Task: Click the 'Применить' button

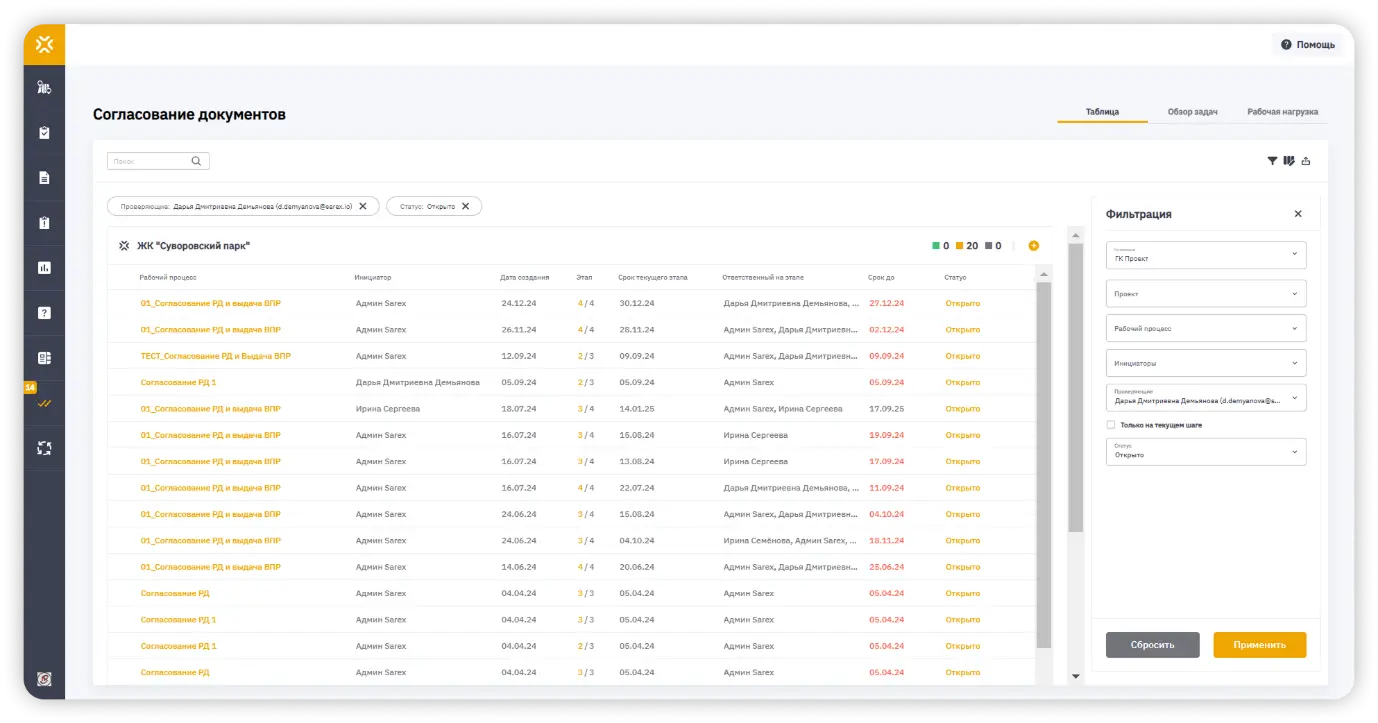Action: [1259, 645]
